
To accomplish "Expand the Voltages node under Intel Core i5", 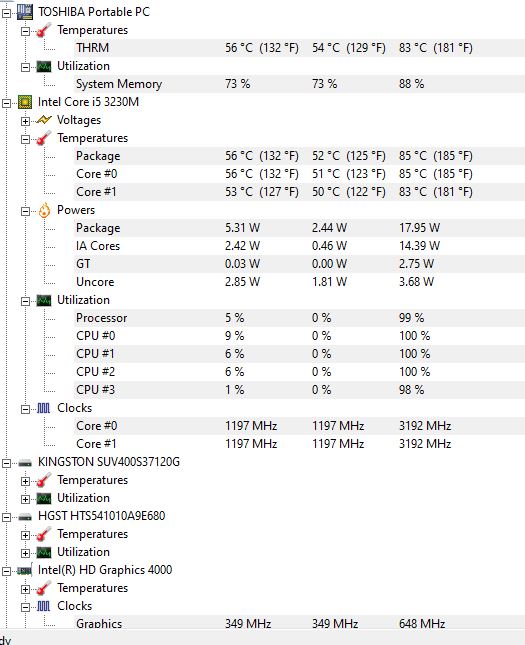I will 25,121.
